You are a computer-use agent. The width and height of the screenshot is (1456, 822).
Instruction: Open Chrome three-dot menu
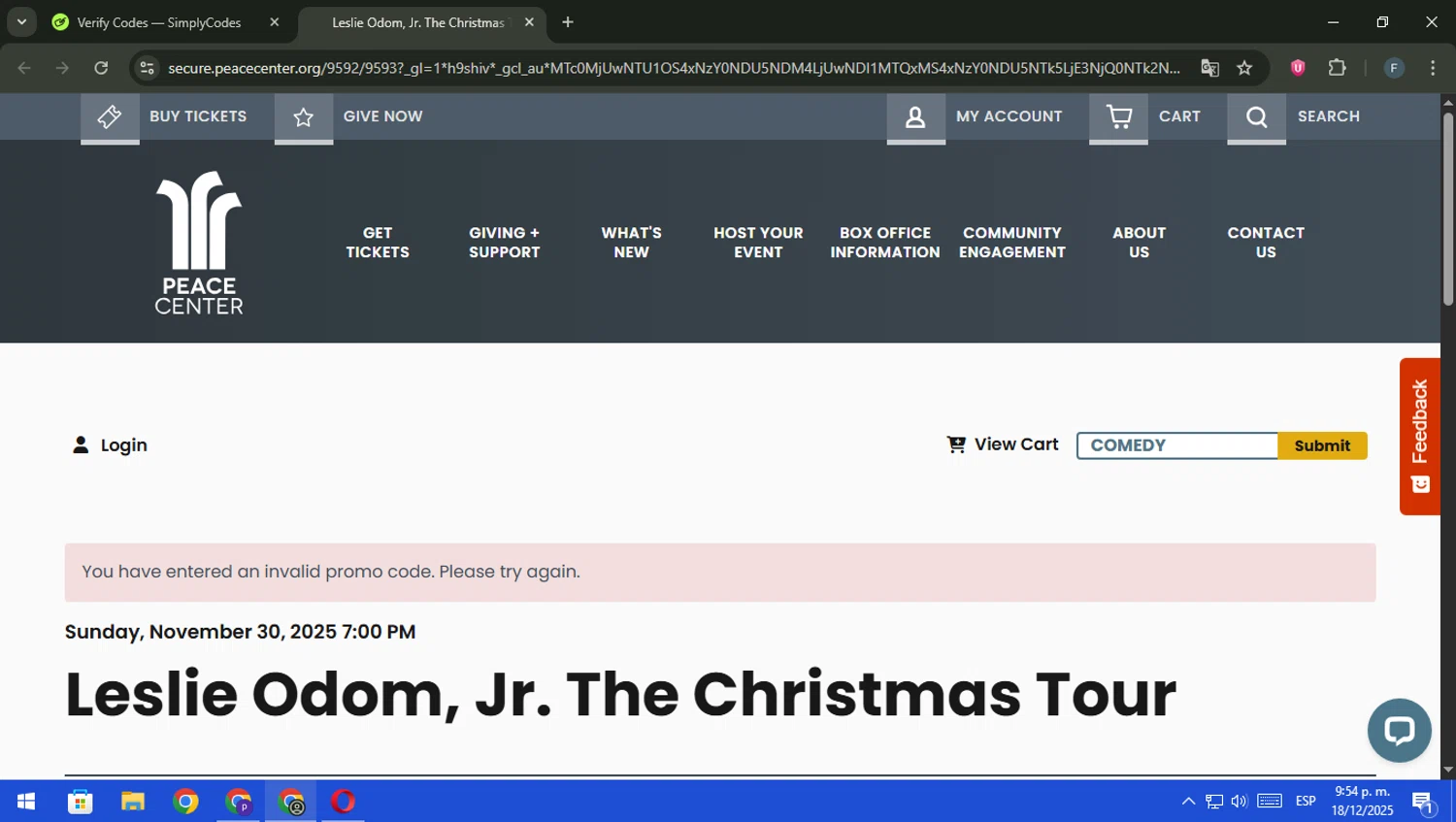tap(1433, 68)
